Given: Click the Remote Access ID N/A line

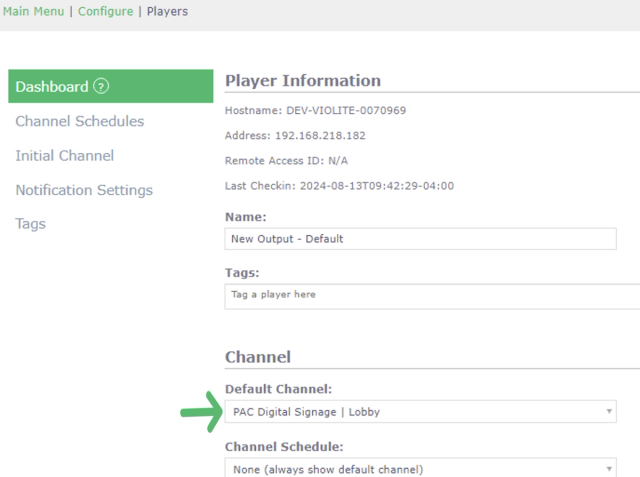Looking at the screenshot, I should pos(287,161).
